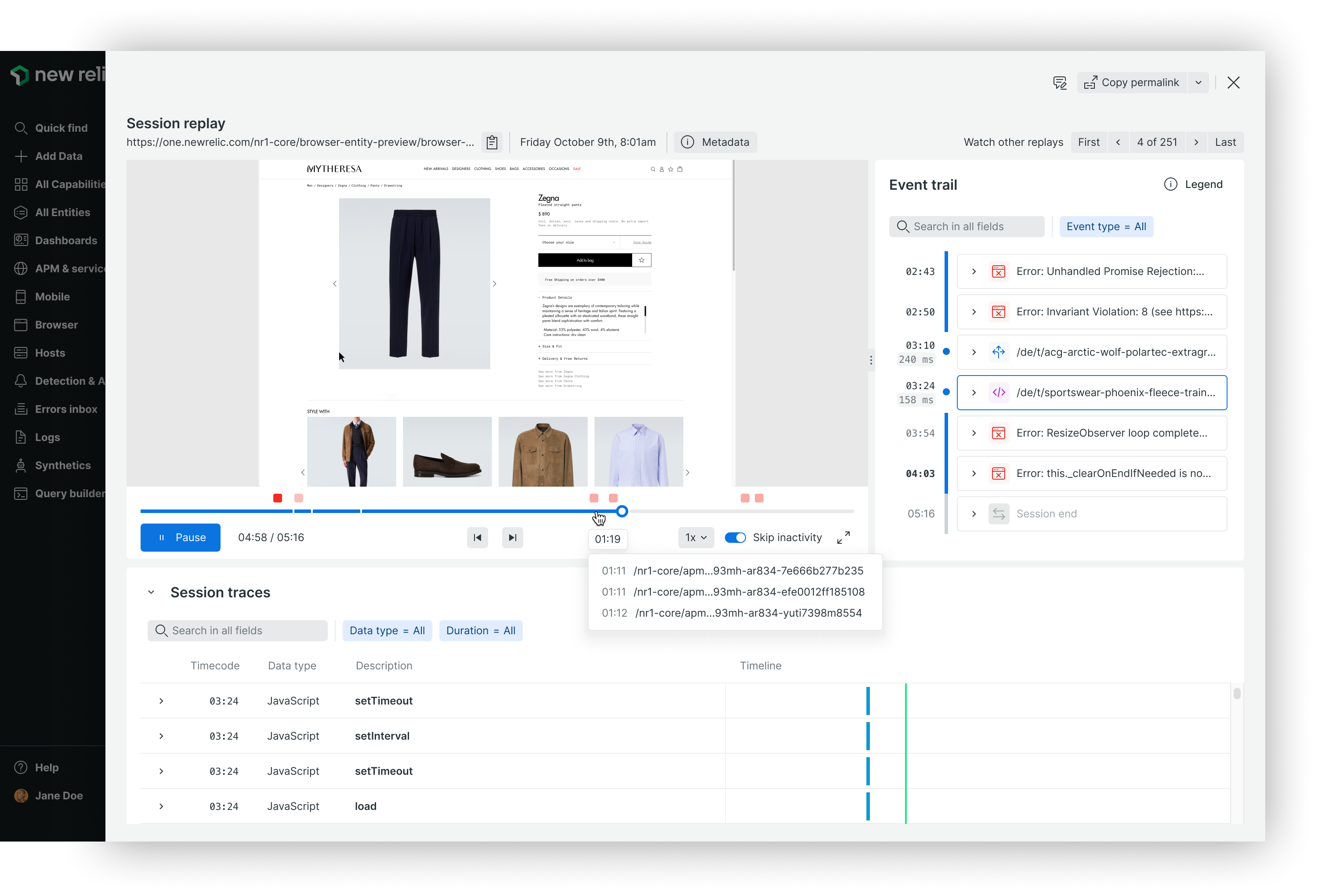
Task: Enter fullscreen with the expand icon
Action: click(x=844, y=538)
